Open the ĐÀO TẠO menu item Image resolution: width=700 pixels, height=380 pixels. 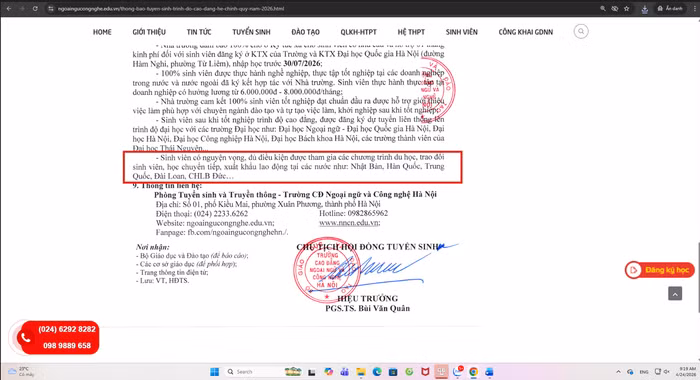[x=305, y=32]
